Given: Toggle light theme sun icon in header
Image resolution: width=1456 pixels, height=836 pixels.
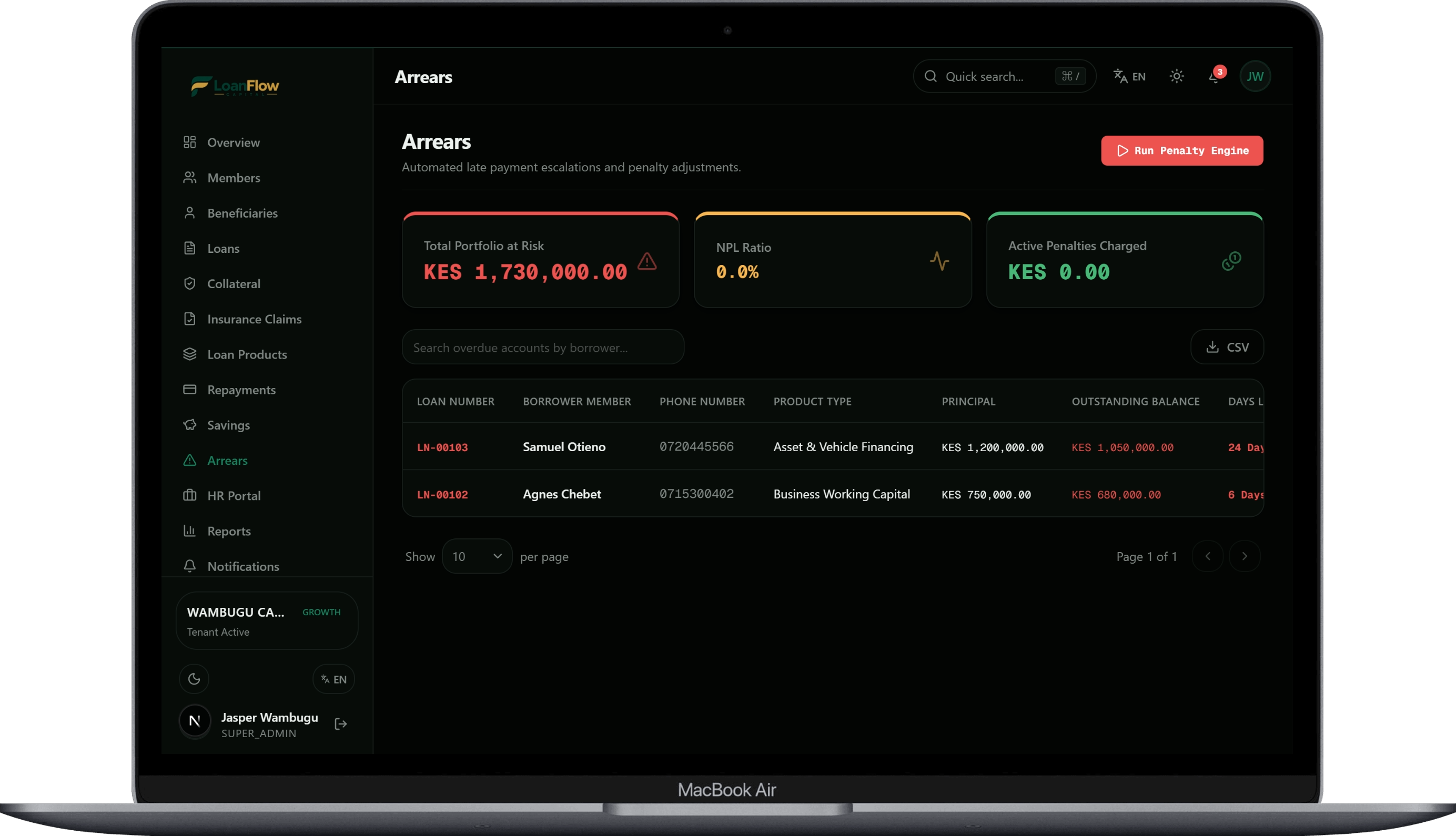Looking at the screenshot, I should tap(1177, 76).
